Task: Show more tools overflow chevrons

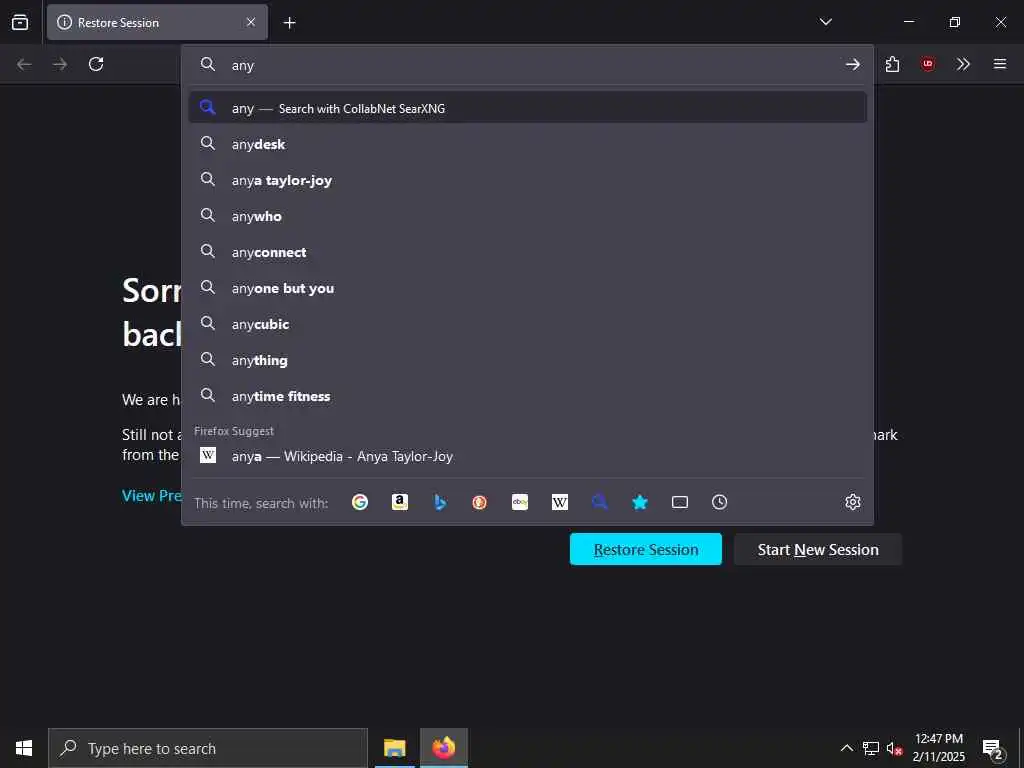Action: tap(963, 64)
